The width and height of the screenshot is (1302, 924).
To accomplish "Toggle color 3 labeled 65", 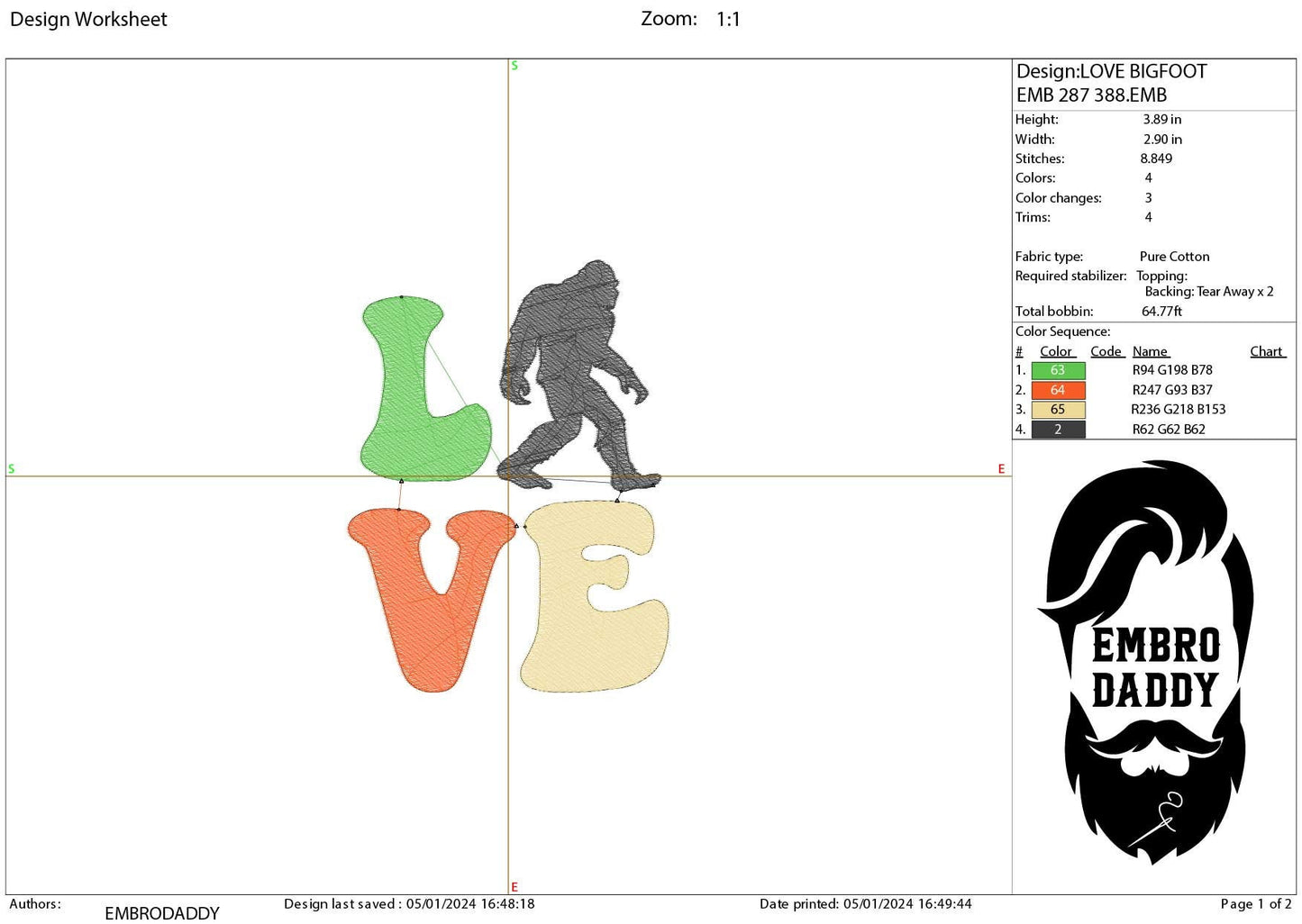I will 1057,410.
